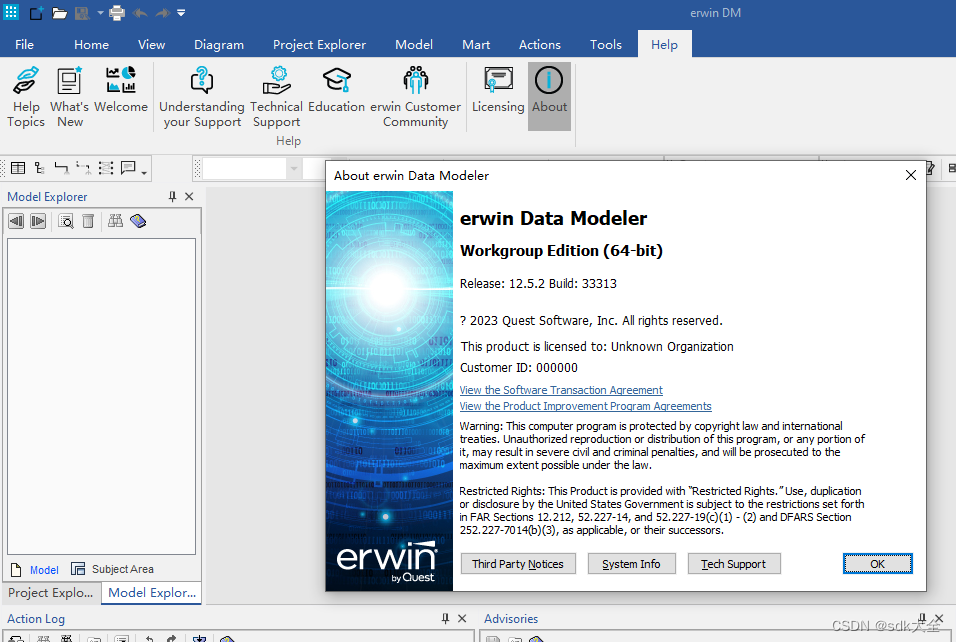Click the binoculars Find icon in Model Explorer
Image resolution: width=956 pixels, height=642 pixels.
point(116,221)
